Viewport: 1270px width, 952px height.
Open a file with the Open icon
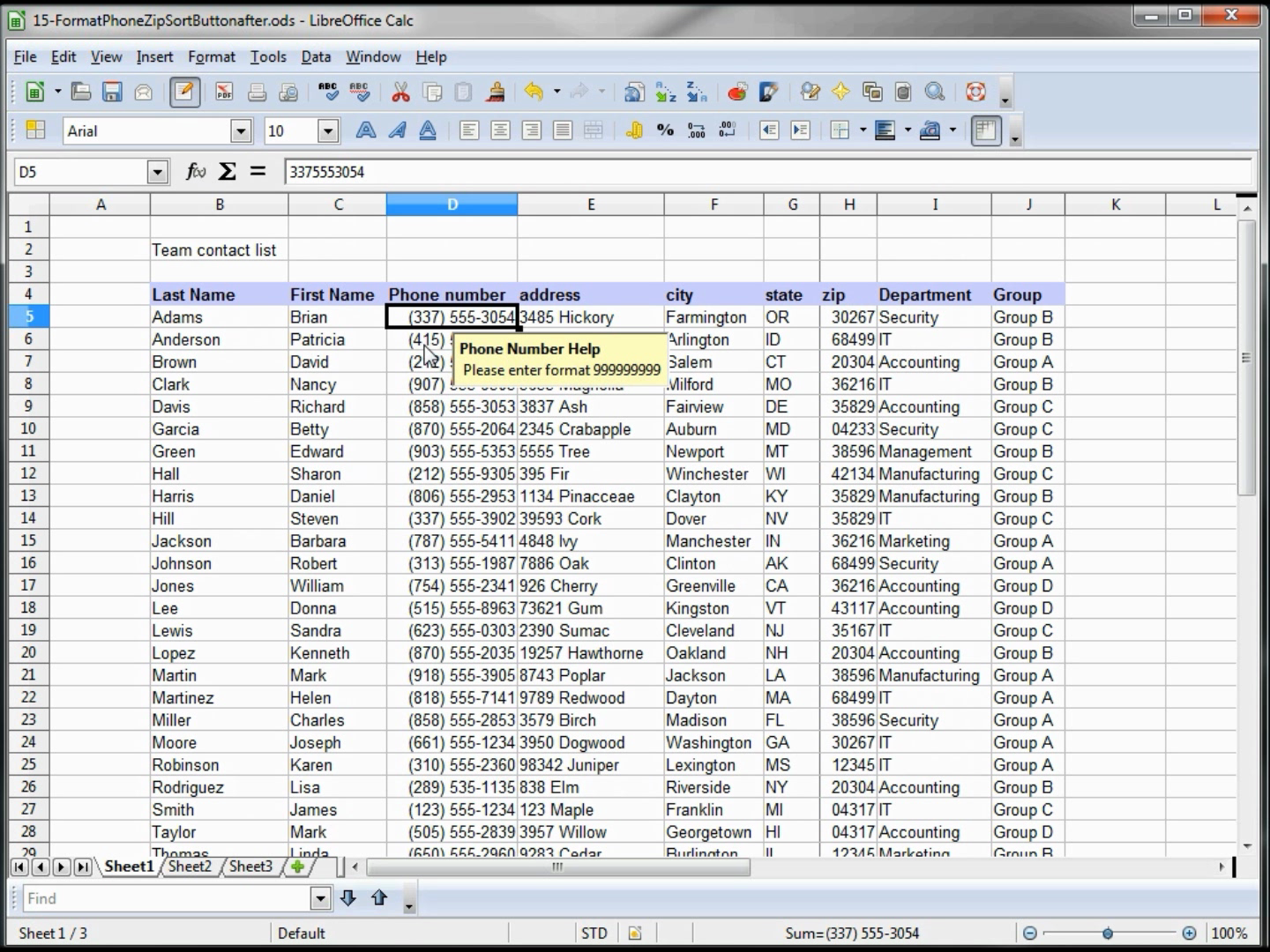coord(81,92)
